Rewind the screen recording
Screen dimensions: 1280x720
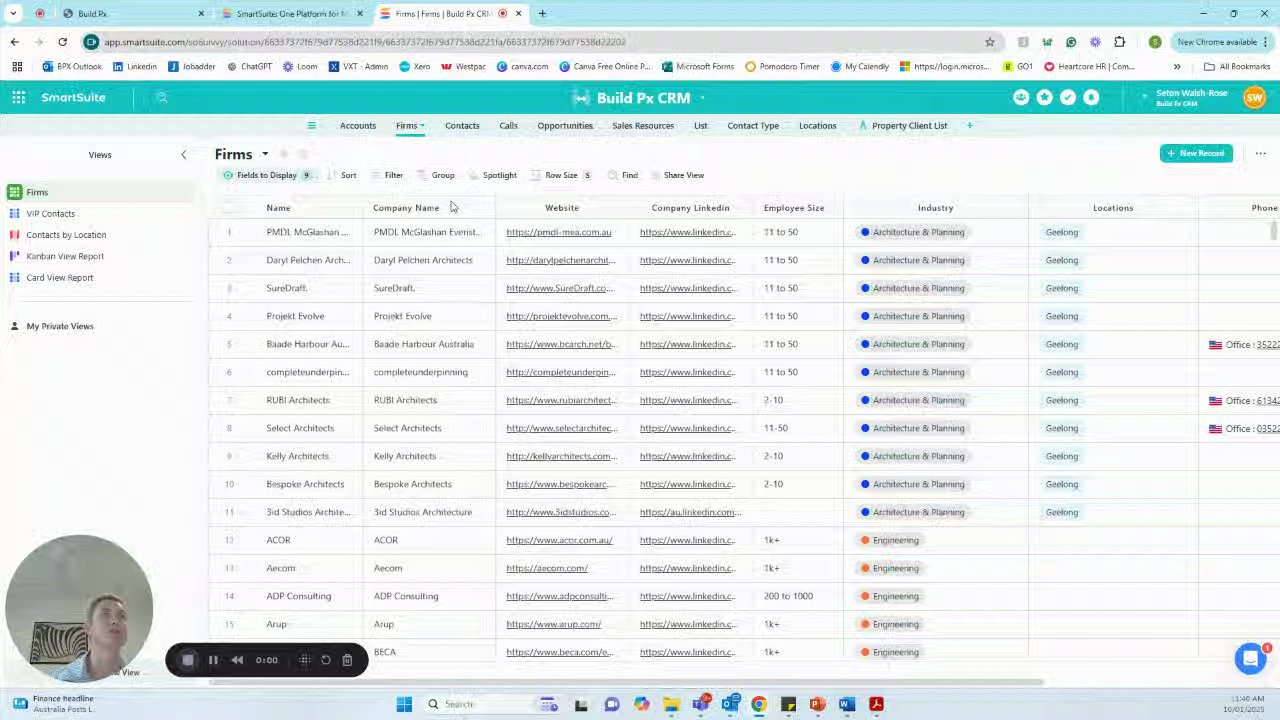pyautogui.click(x=237, y=660)
